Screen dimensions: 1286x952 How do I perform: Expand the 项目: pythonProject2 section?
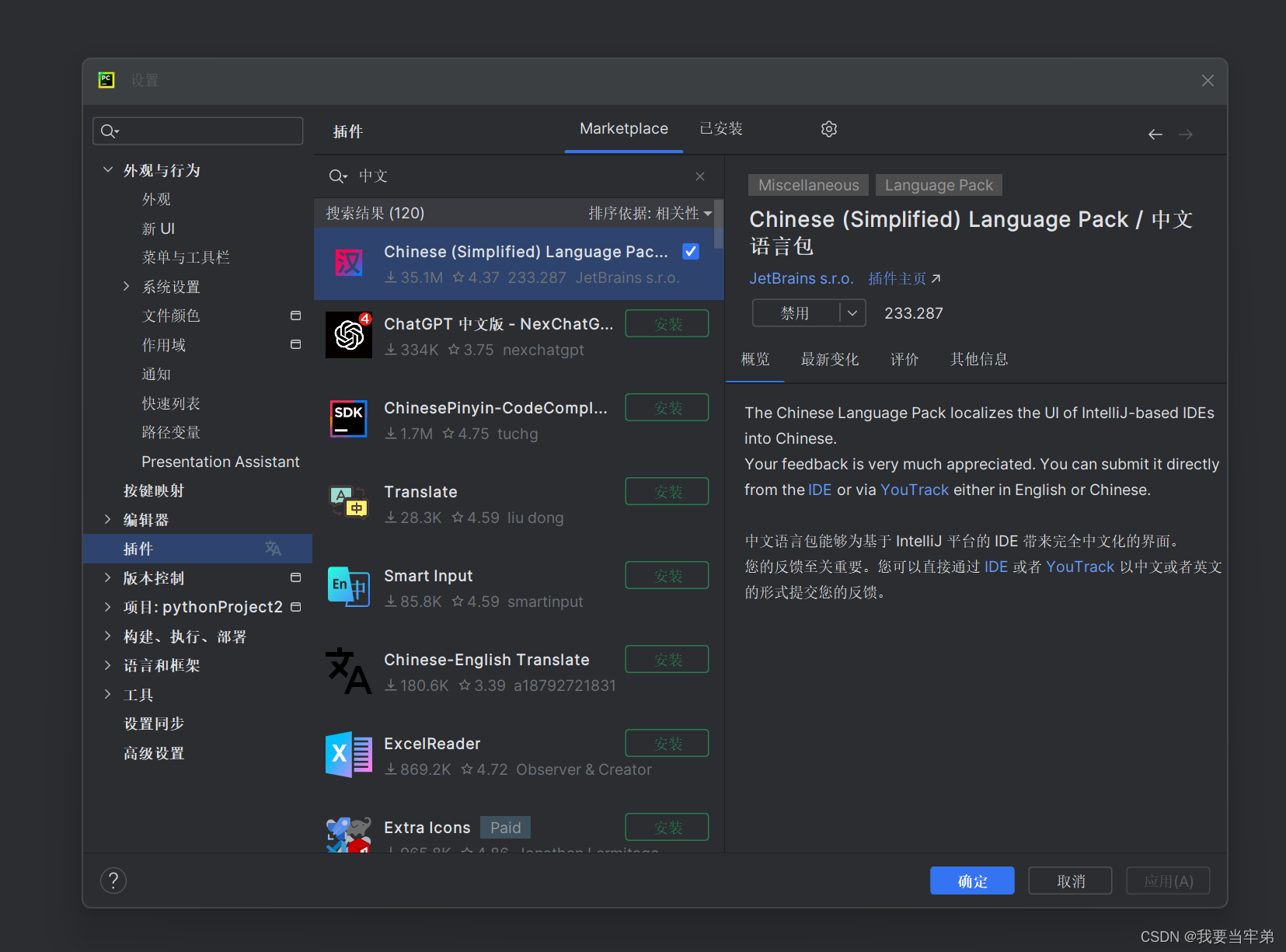pos(108,607)
